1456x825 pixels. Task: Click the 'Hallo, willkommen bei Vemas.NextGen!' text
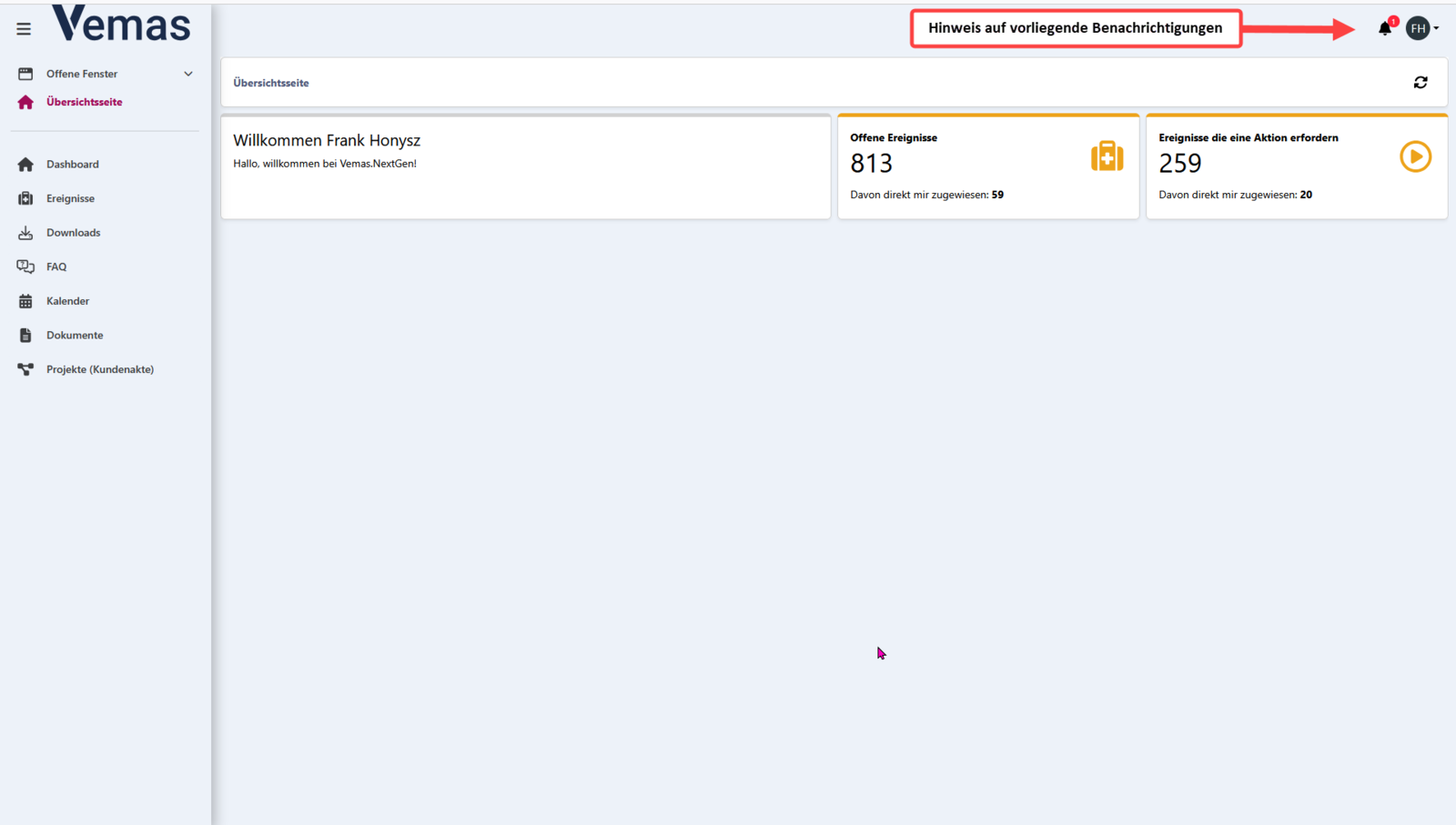325,164
